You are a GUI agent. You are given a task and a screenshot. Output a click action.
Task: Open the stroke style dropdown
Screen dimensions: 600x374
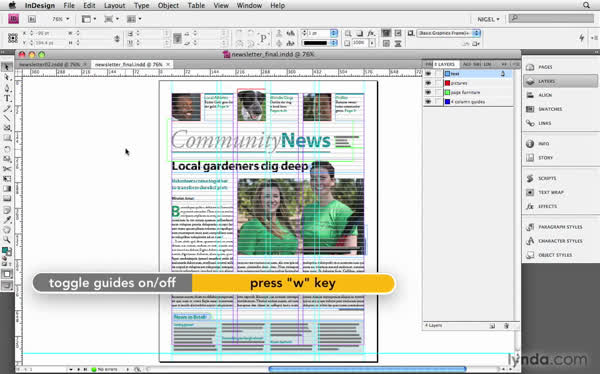pyautogui.click(x=334, y=43)
